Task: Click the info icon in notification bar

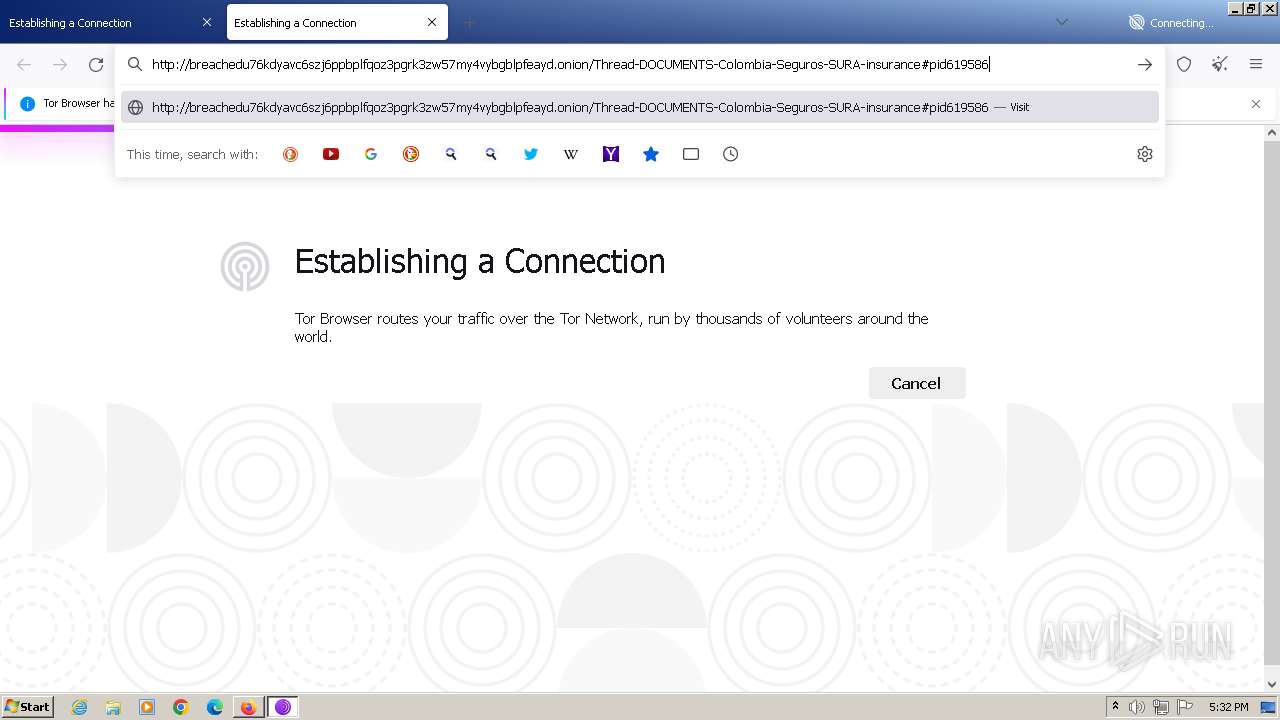Action: 27,103
